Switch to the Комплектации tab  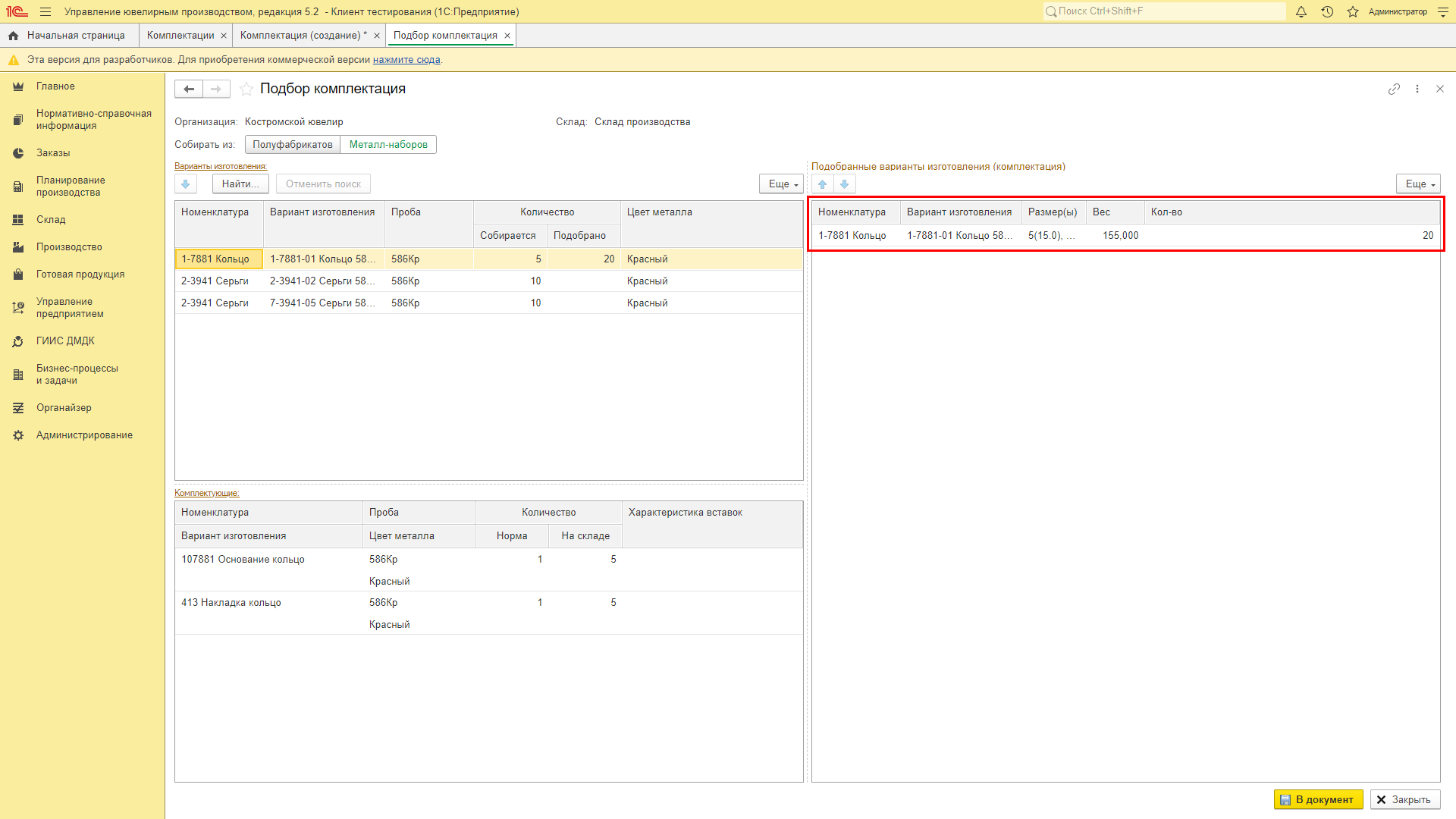pyautogui.click(x=180, y=36)
